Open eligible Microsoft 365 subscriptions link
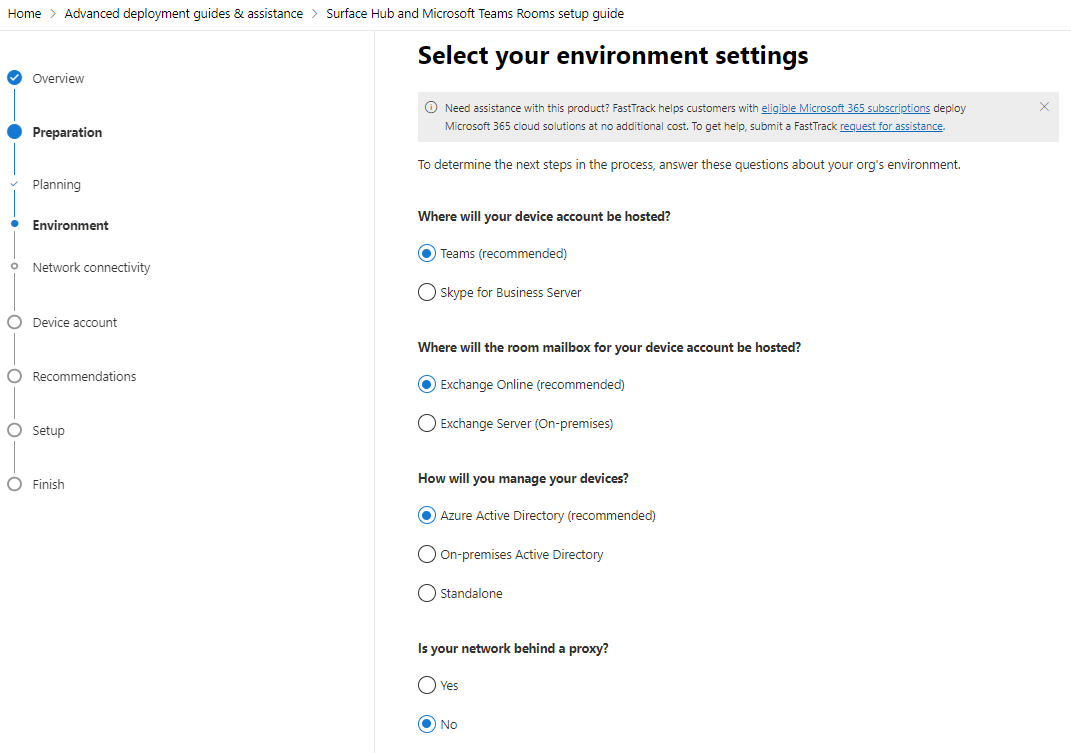 tap(845, 108)
